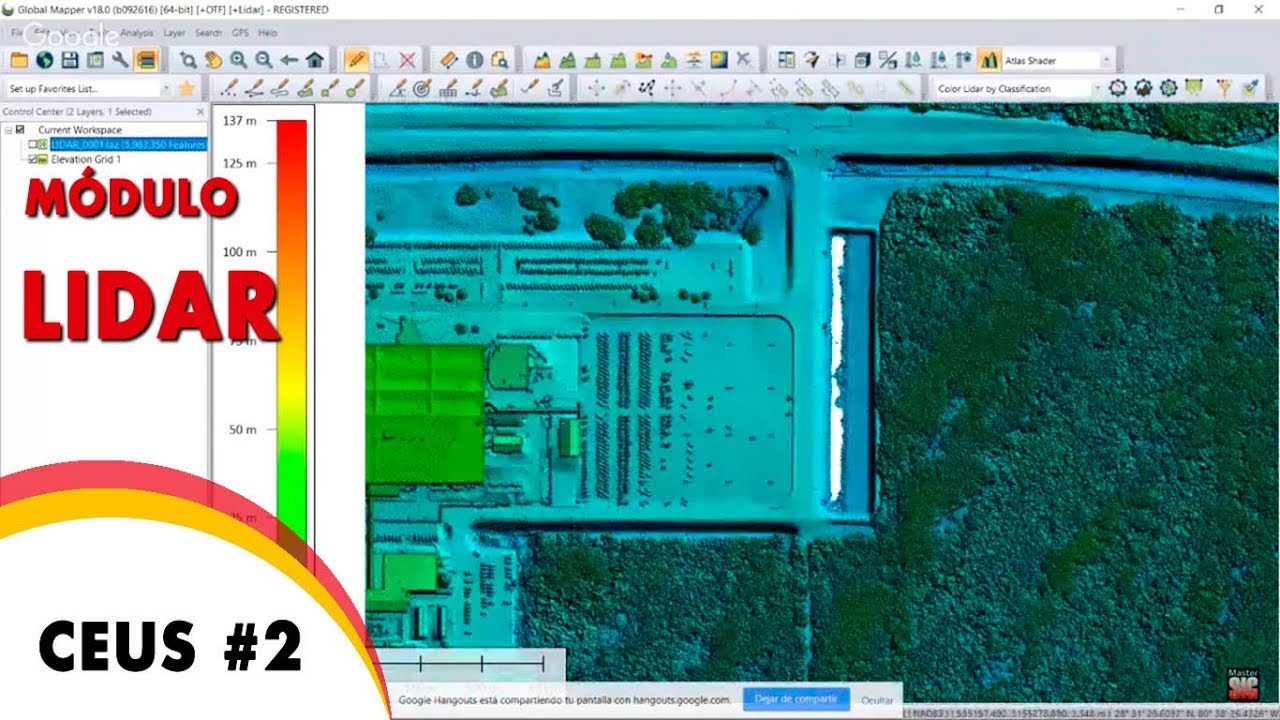
Task: Toggle the Current Workspace checkbox
Action: (20, 130)
